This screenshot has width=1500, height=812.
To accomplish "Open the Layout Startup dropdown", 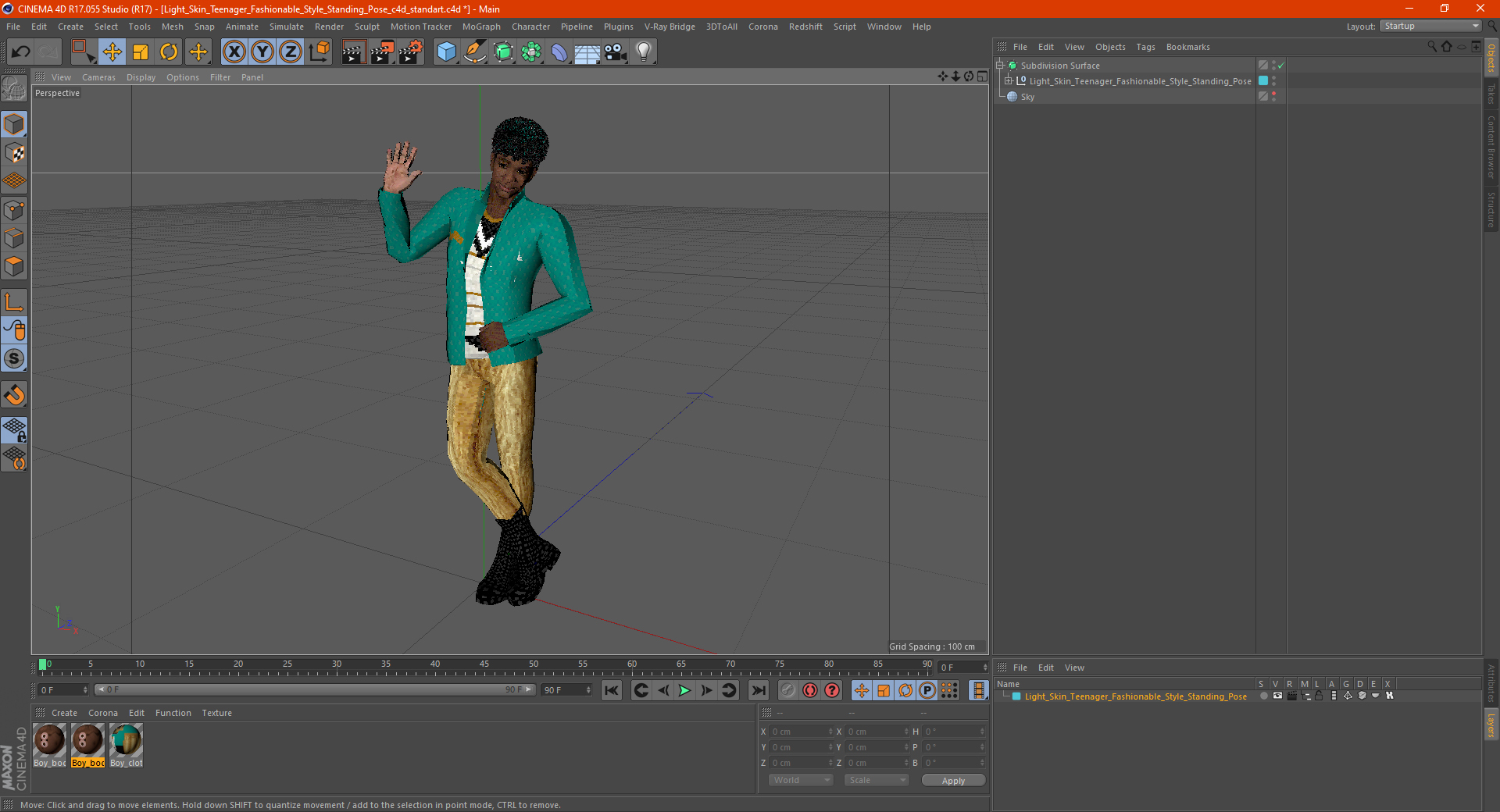I will pyautogui.click(x=1431, y=26).
